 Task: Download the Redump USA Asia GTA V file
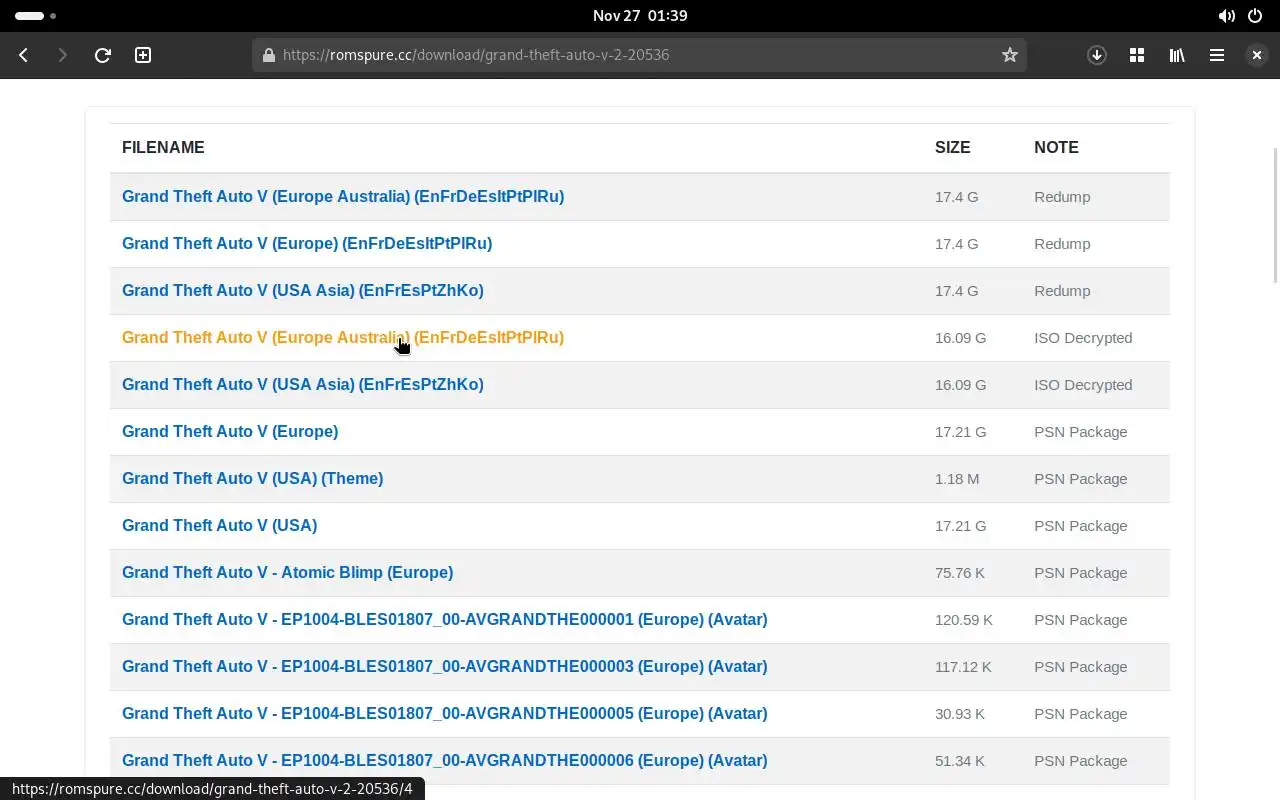pyautogui.click(x=303, y=291)
